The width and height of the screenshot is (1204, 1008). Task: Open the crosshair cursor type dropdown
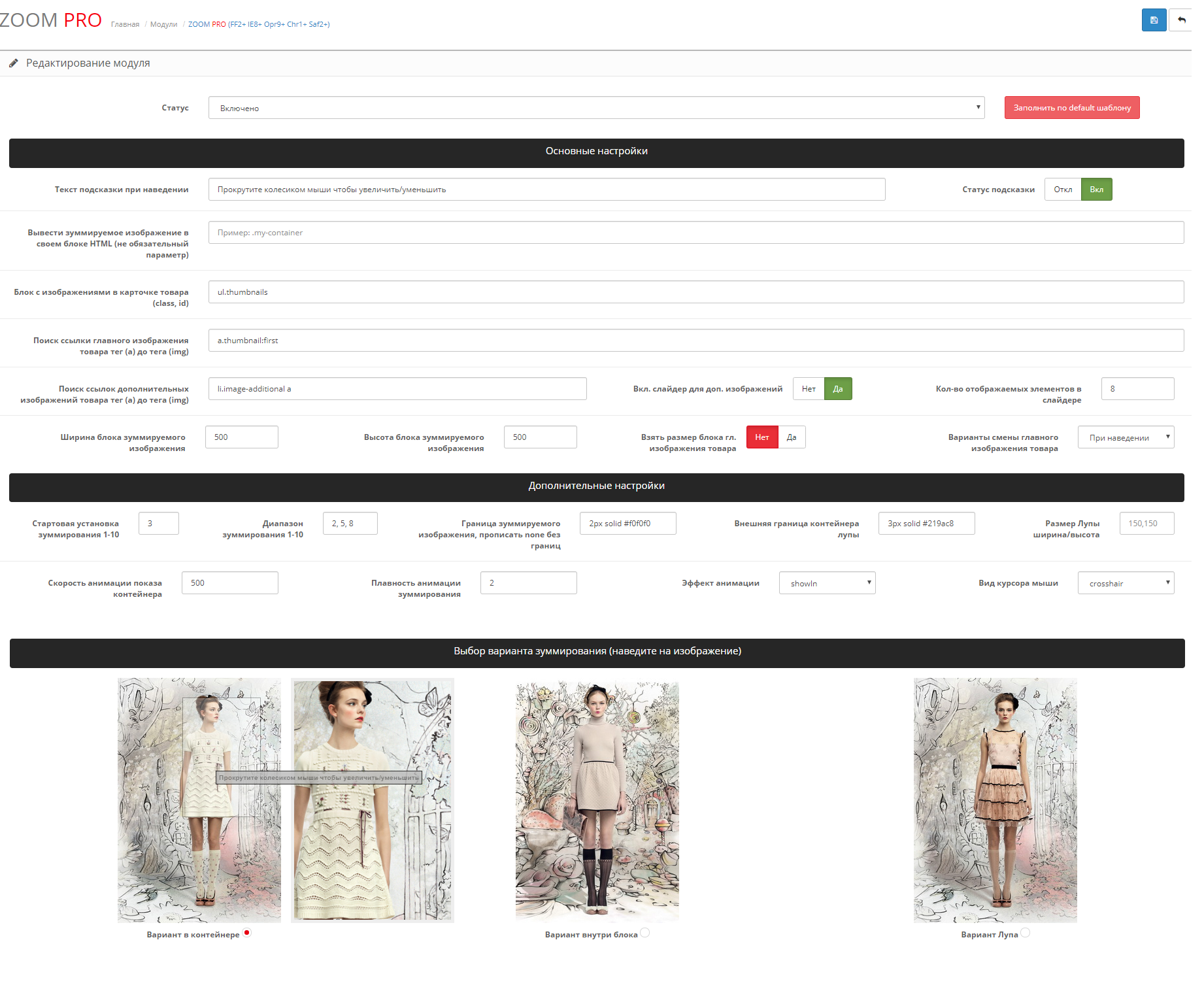pyautogui.click(x=1125, y=583)
